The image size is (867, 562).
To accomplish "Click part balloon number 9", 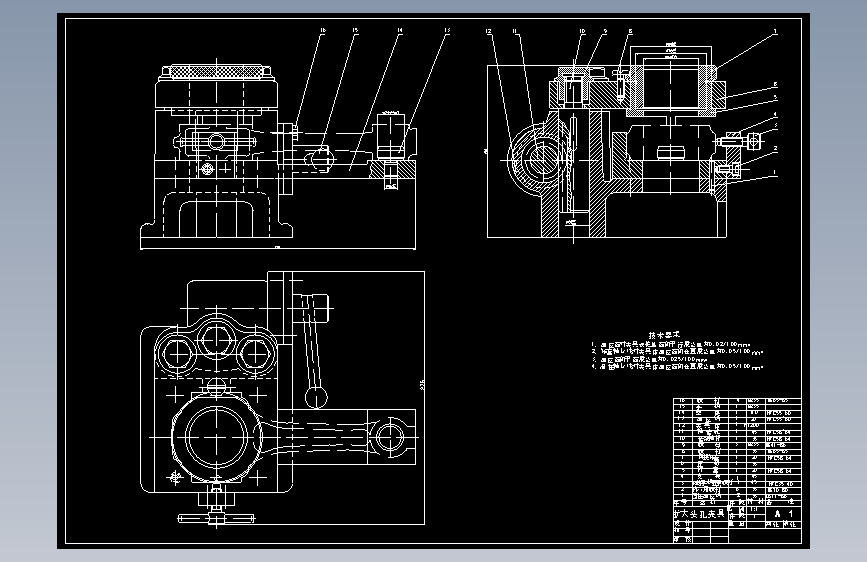I will (605, 32).
